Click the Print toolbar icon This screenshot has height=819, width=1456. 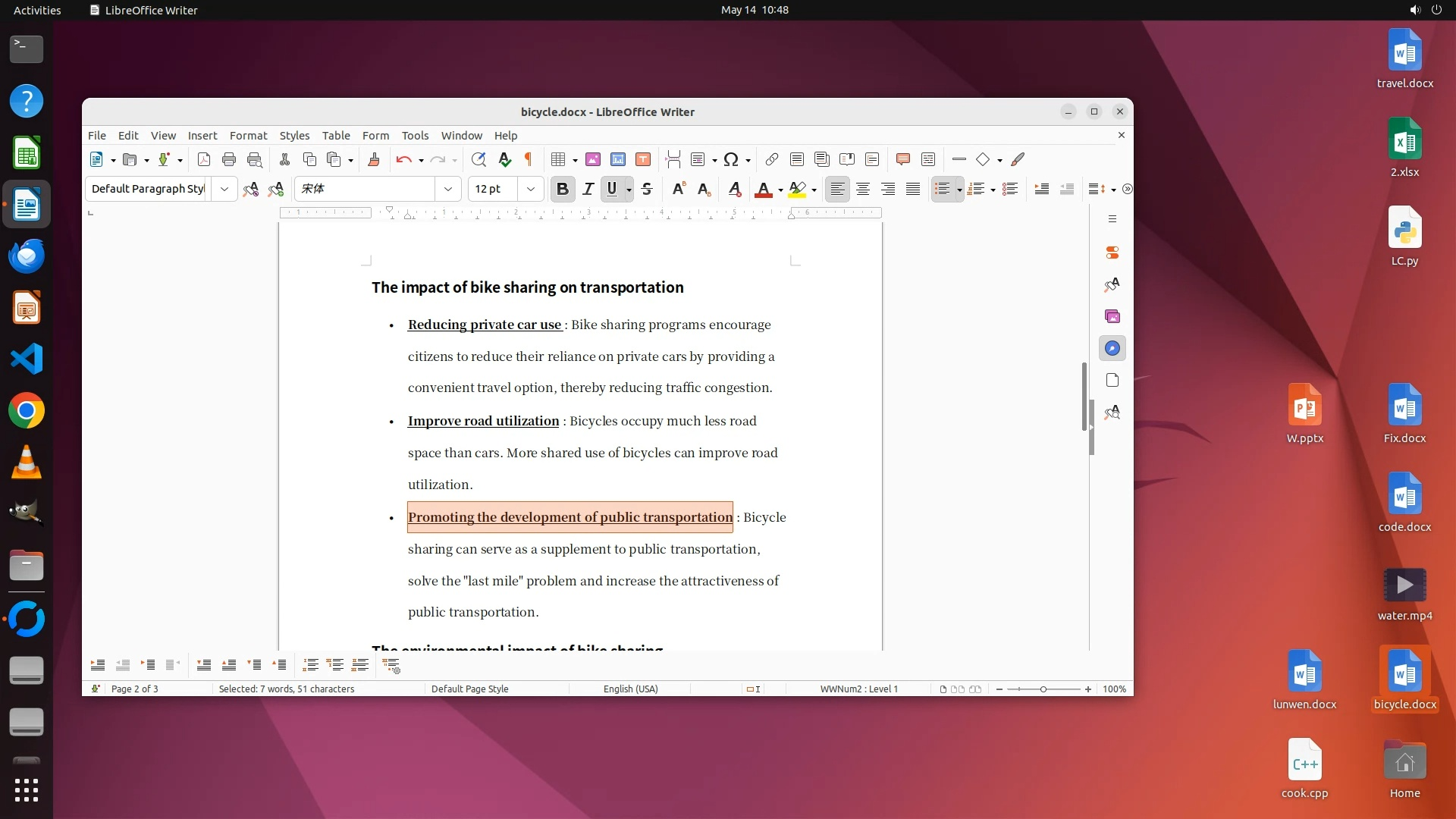228,159
